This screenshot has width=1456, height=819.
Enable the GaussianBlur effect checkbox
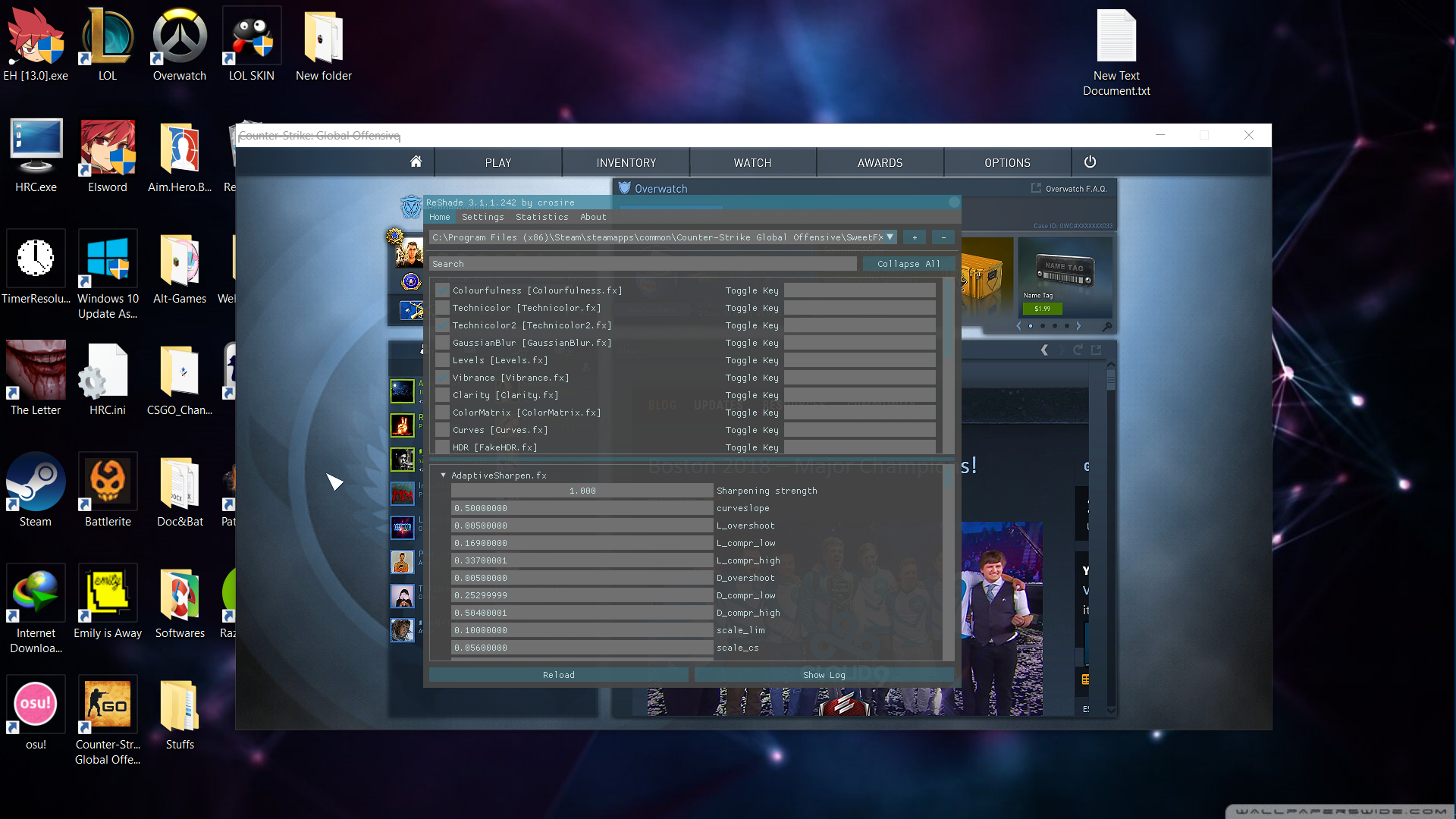click(x=442, y=343)
